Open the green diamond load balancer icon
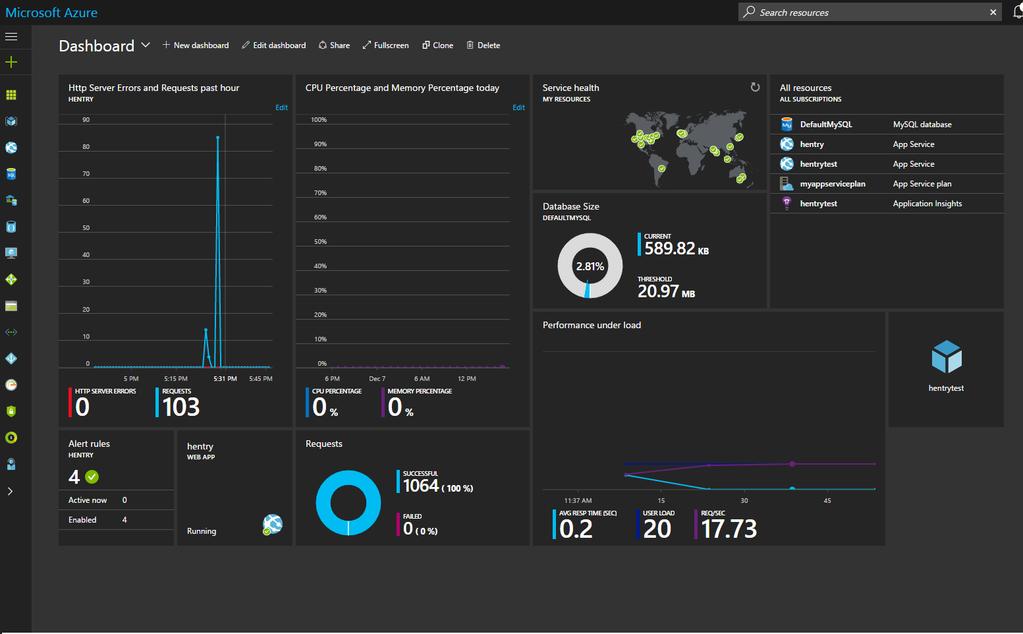Screen dimensions: 1023x634 (11, 279)
